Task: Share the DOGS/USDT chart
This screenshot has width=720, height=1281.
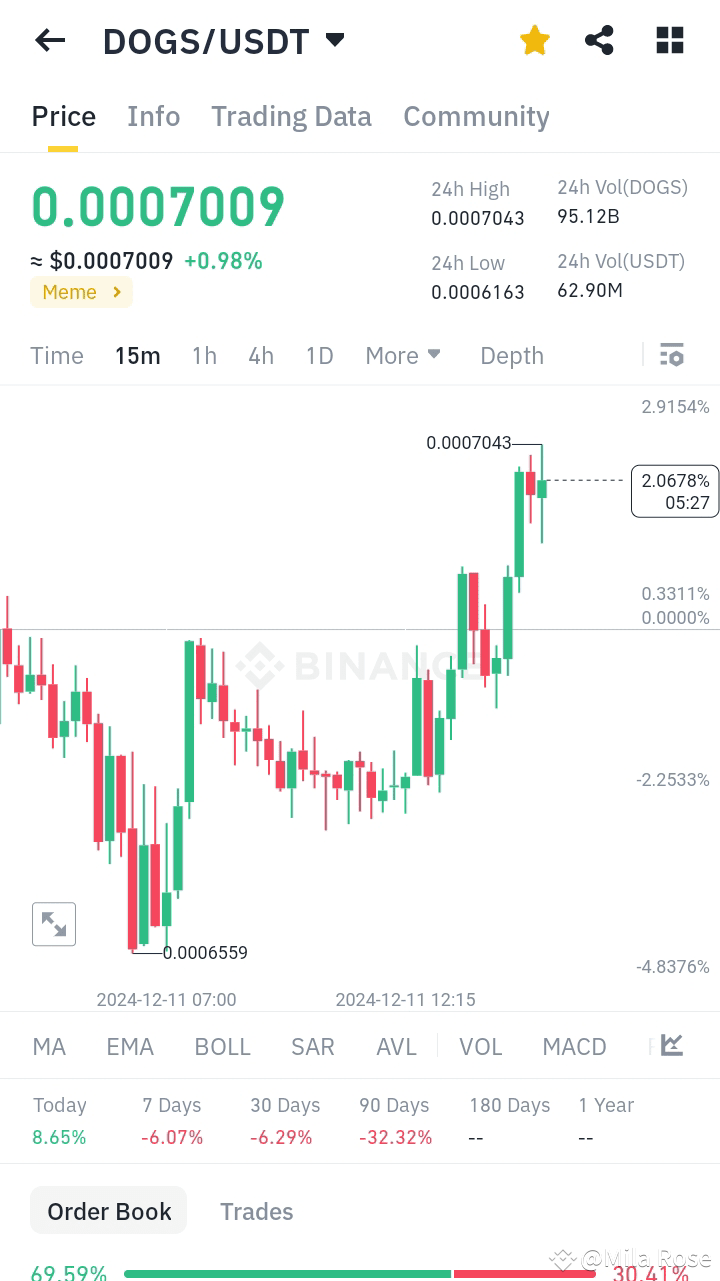Action: [x=599, y=40]
